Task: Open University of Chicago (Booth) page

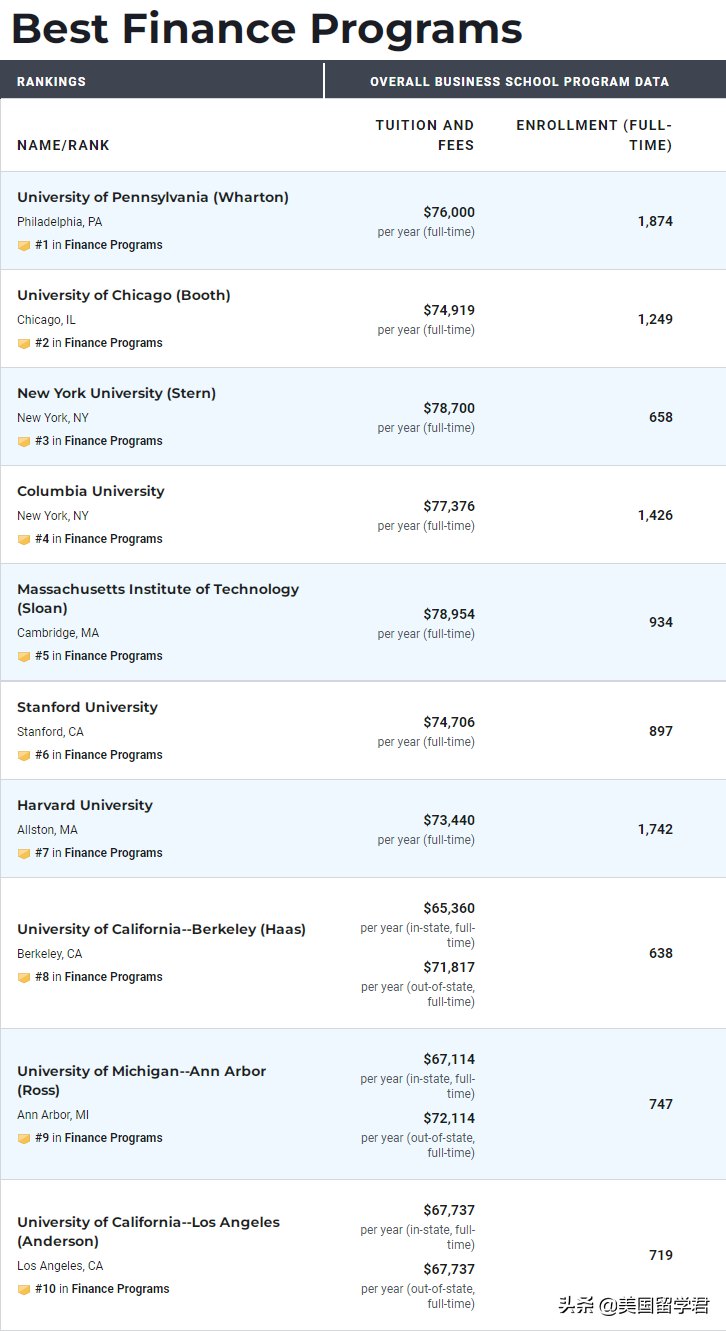Action: coord(124,295)
